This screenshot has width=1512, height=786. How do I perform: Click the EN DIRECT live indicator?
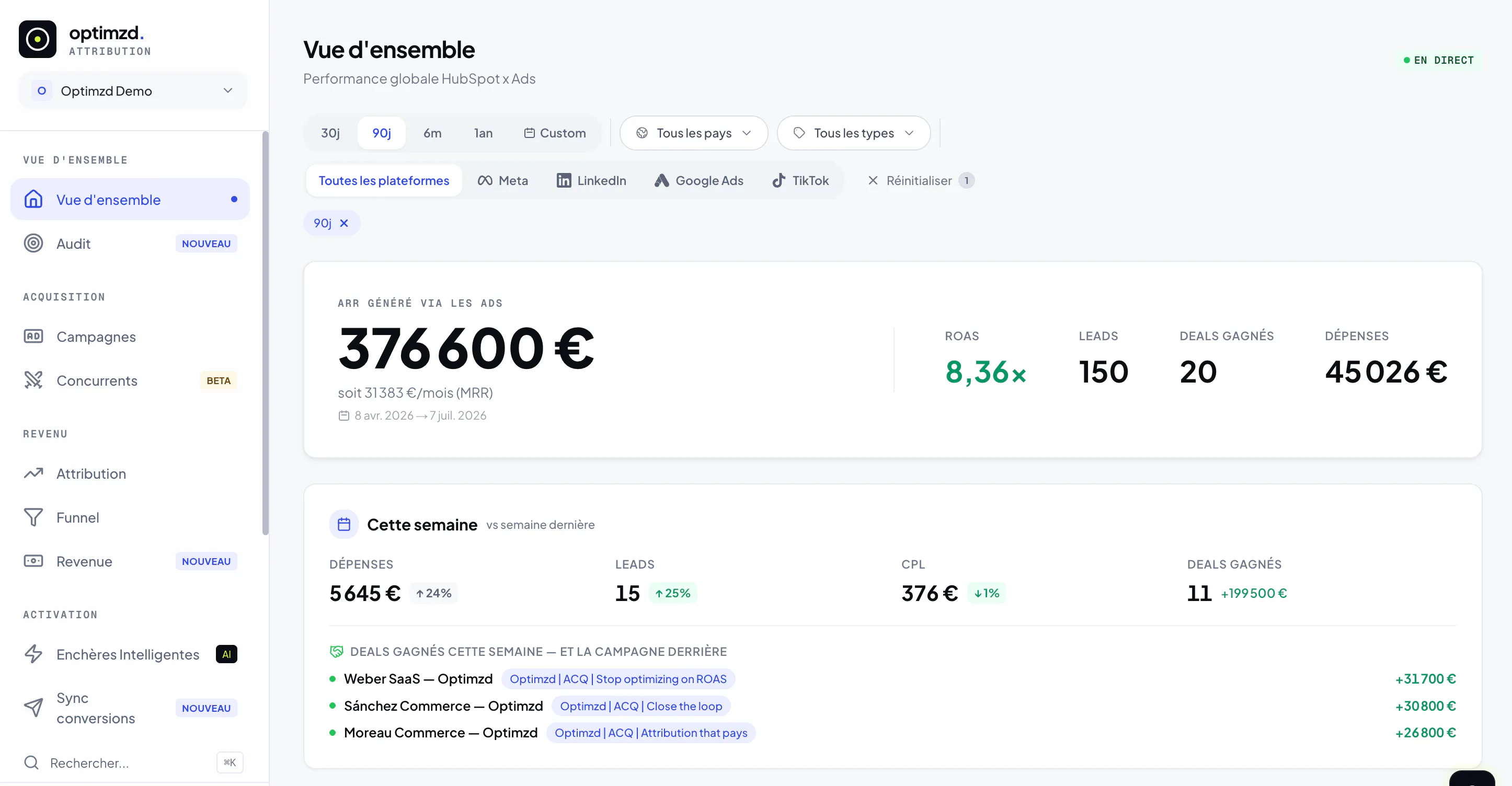pyautogui.click(x=1439, y=61)
